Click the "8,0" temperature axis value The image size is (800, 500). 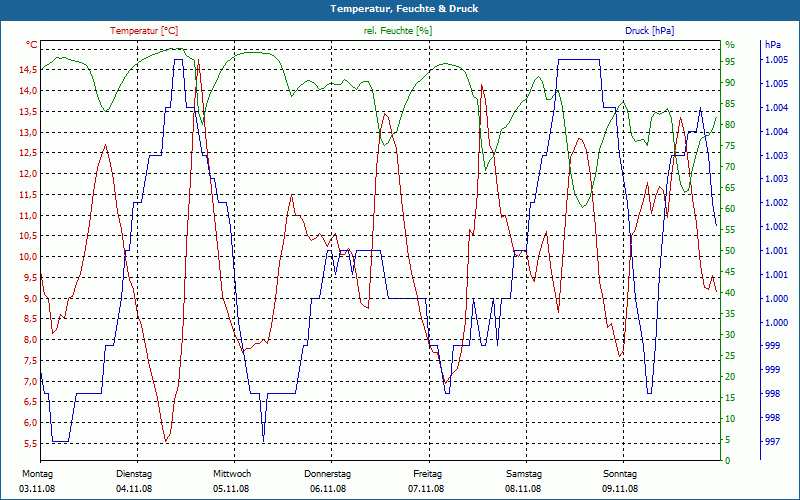[30, 340]
